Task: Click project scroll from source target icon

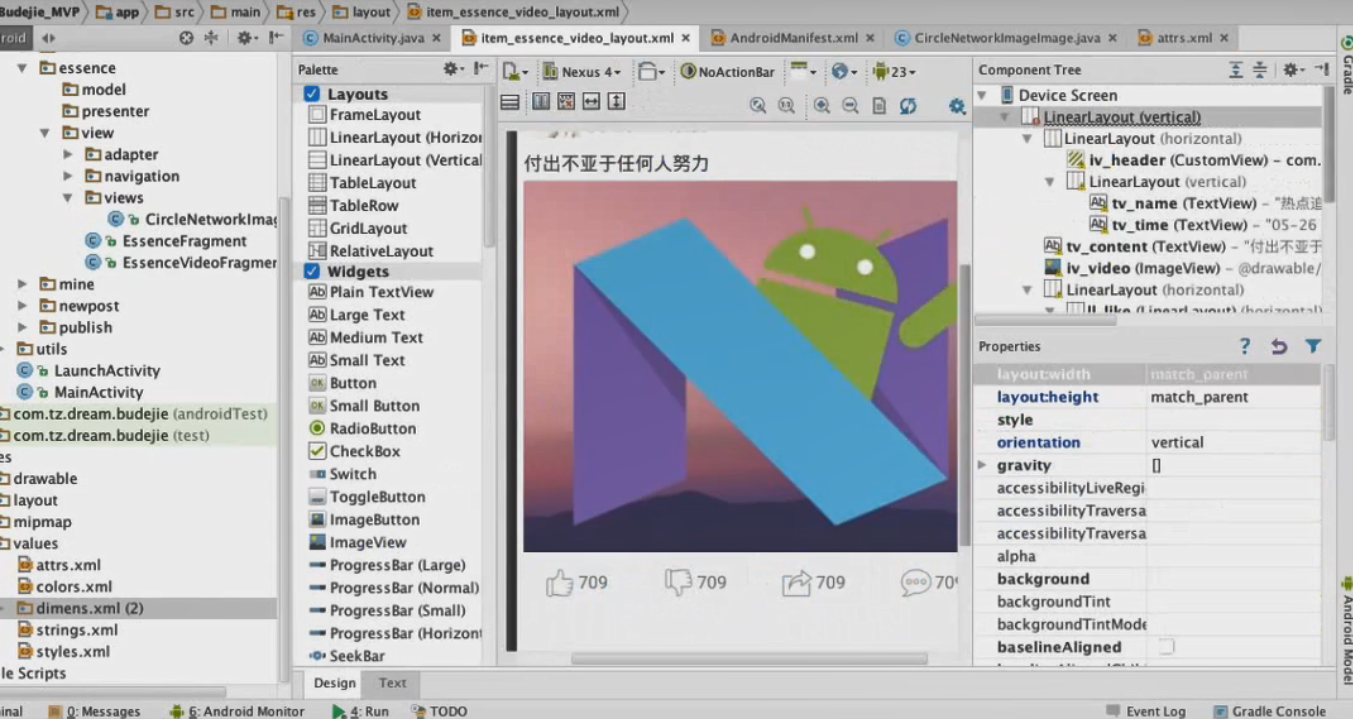Action: (x=186, y=38)
